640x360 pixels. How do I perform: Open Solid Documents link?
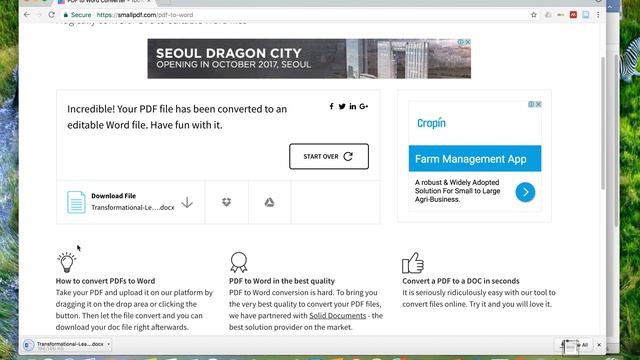[338, 316]
